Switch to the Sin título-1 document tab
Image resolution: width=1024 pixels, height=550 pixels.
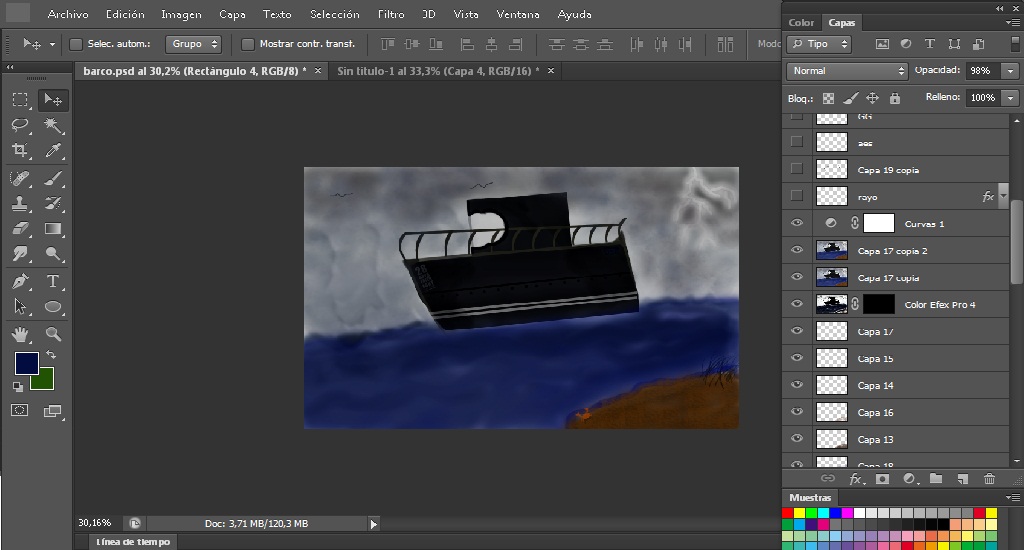tap(437, 71)
